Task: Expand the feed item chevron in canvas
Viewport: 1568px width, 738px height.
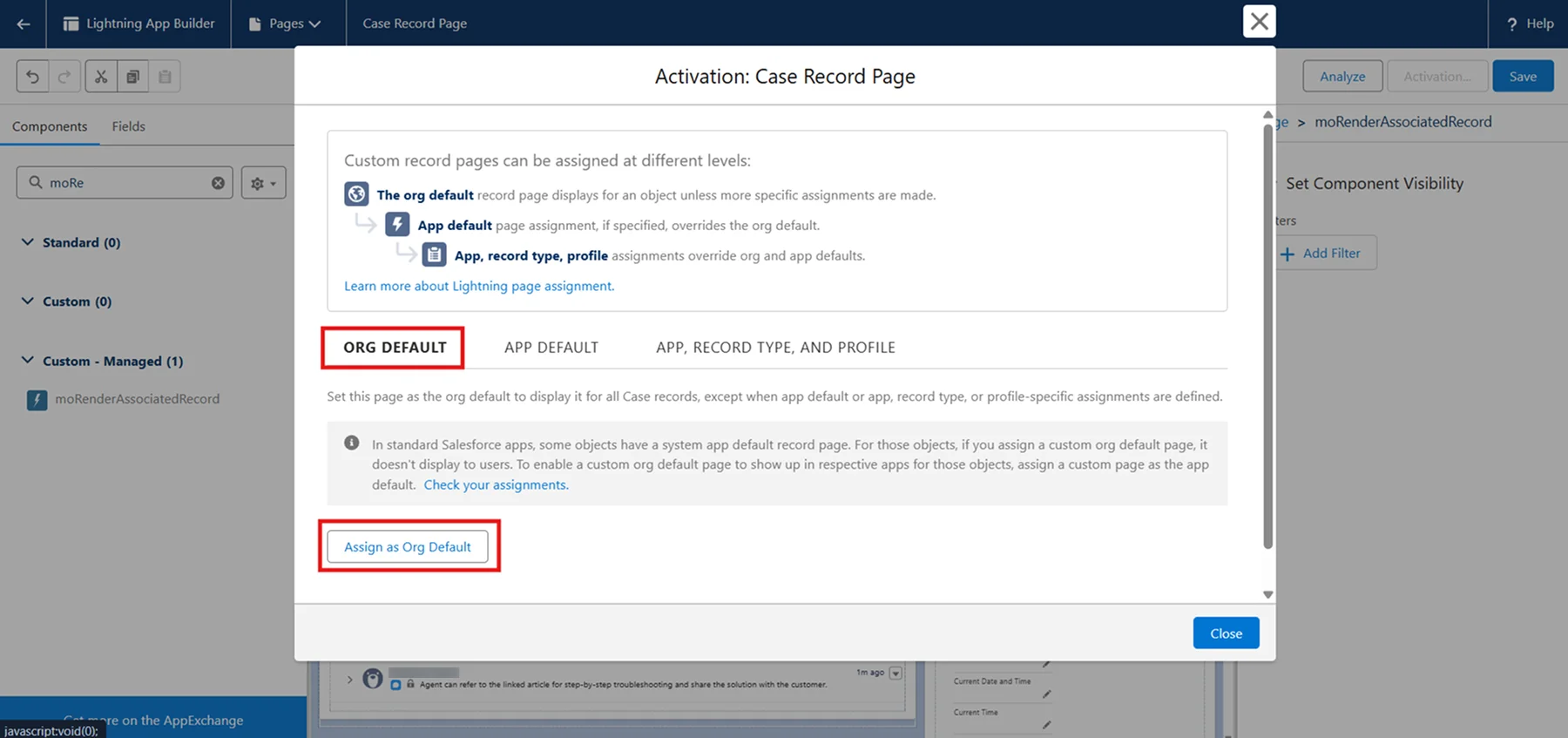Action: [x=349, y=680]
